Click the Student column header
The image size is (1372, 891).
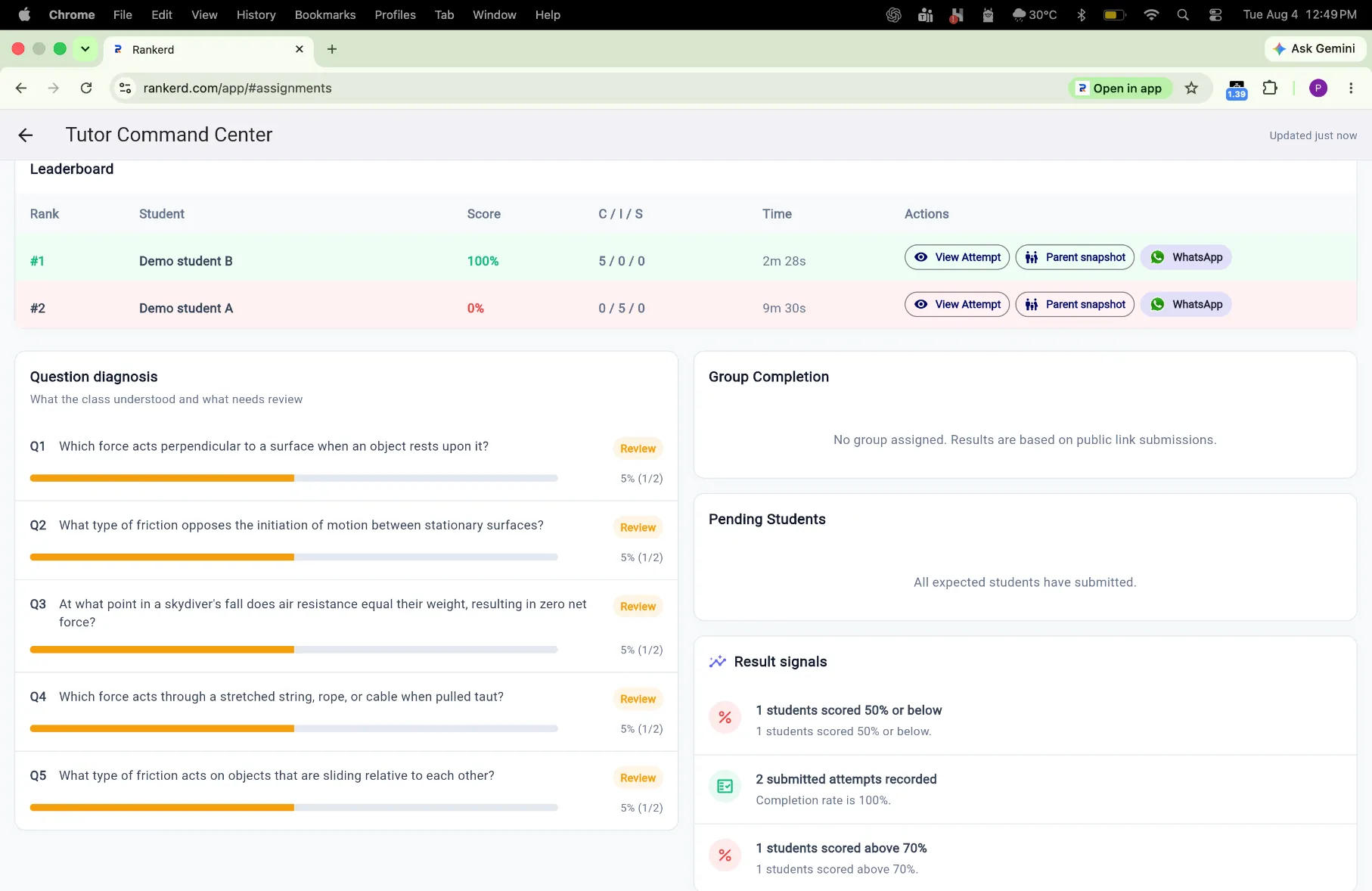161,214
